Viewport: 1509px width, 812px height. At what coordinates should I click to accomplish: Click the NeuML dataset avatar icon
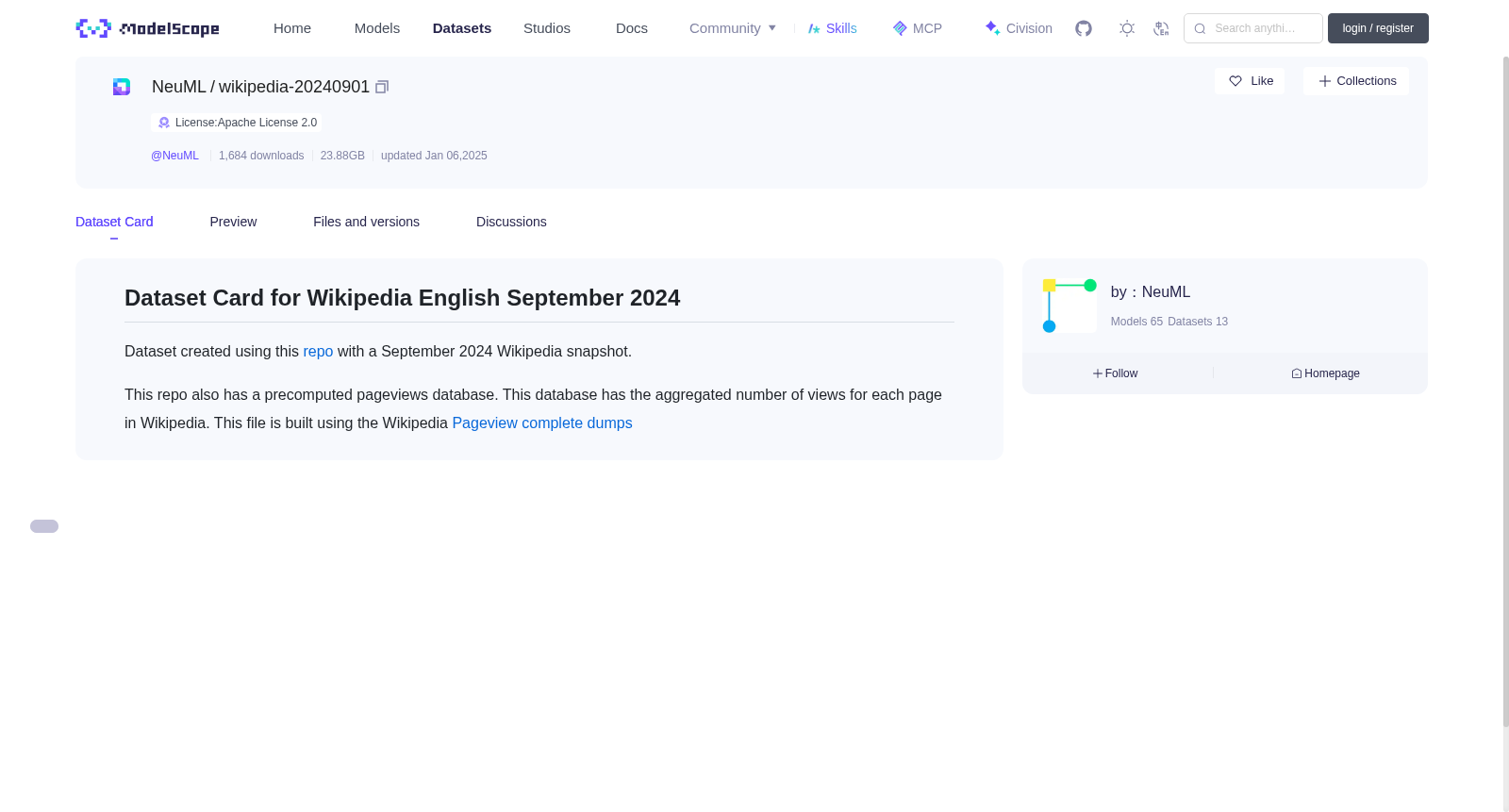pos(122,87)
